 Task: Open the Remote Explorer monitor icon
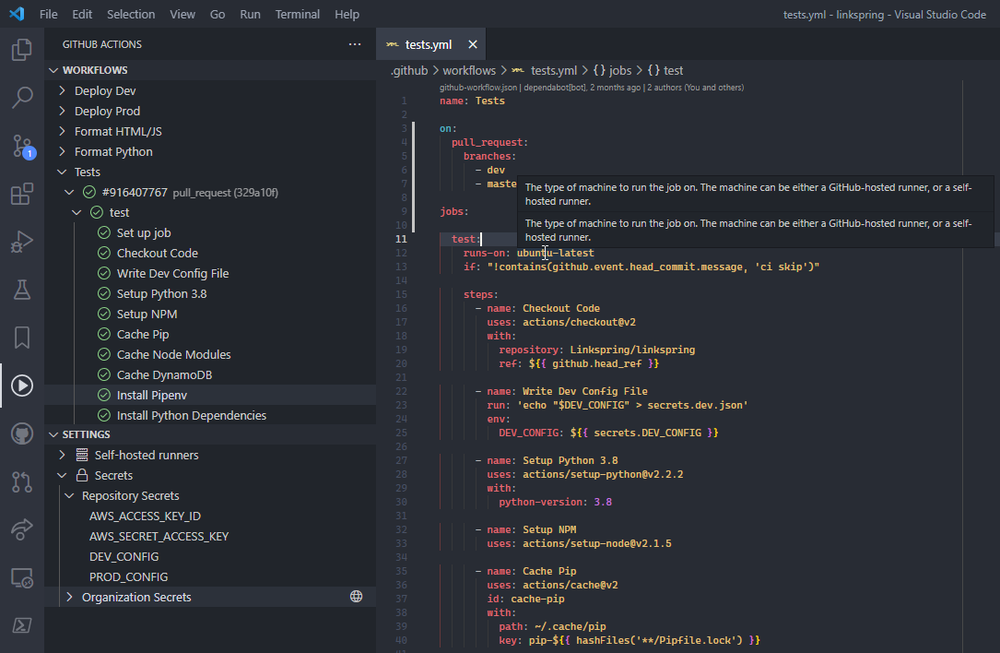(22, 578)
